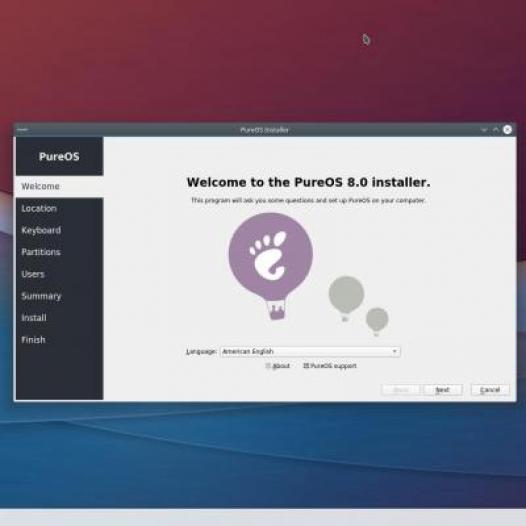Minimize the installer using the down chevron

[x=484, y=129]
